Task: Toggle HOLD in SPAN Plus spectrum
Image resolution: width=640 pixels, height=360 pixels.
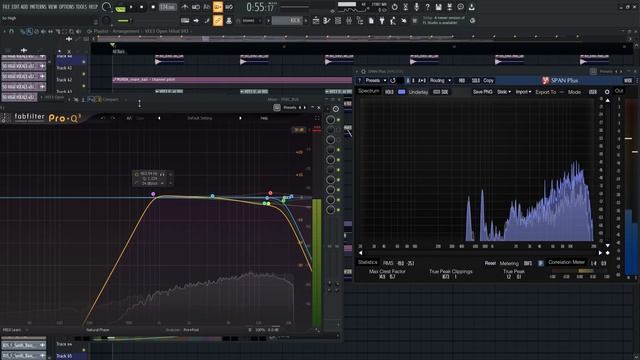Action: tap(389, 92)
